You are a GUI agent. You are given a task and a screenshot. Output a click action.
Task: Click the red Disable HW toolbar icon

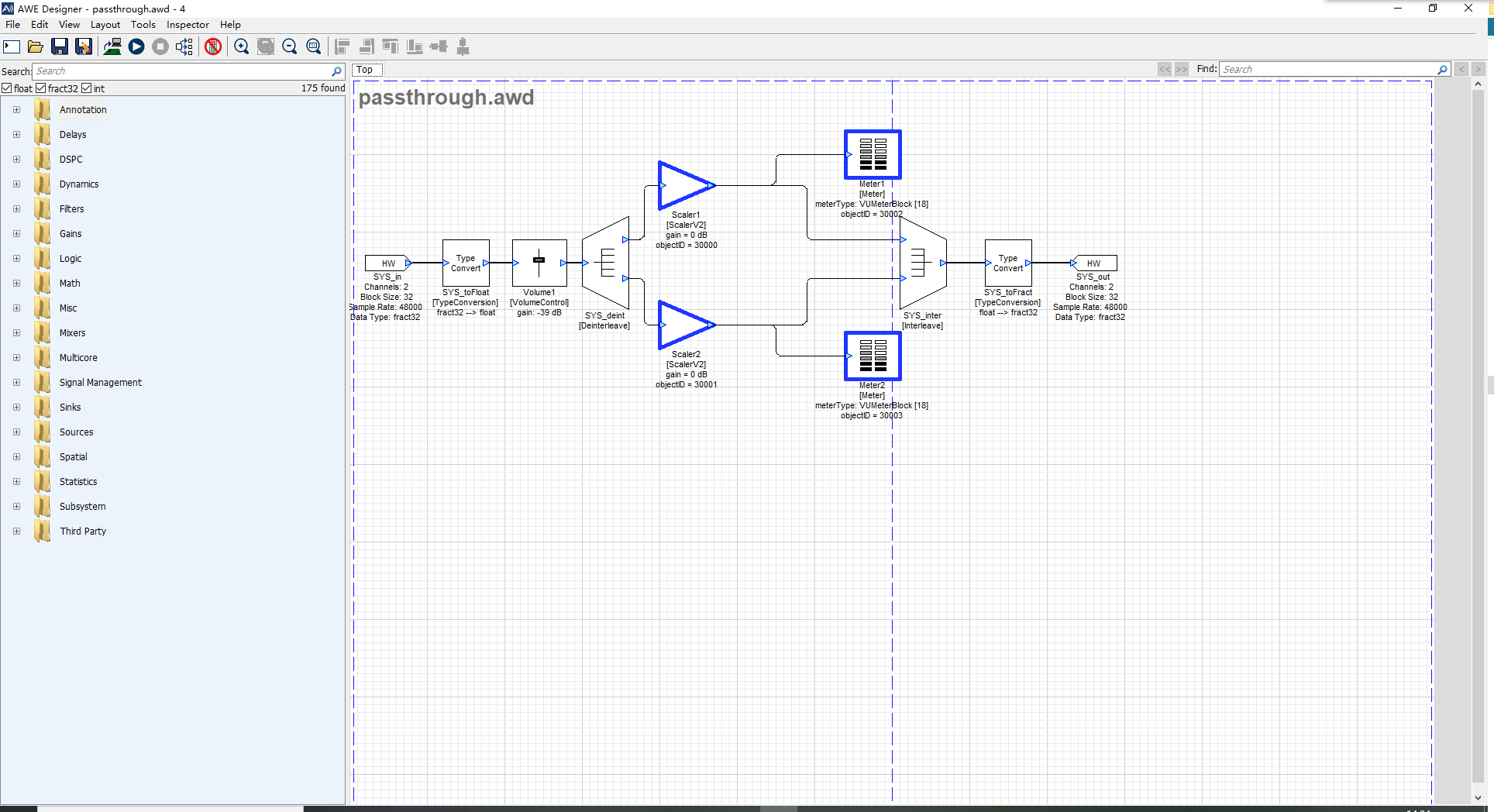point(213,46)
